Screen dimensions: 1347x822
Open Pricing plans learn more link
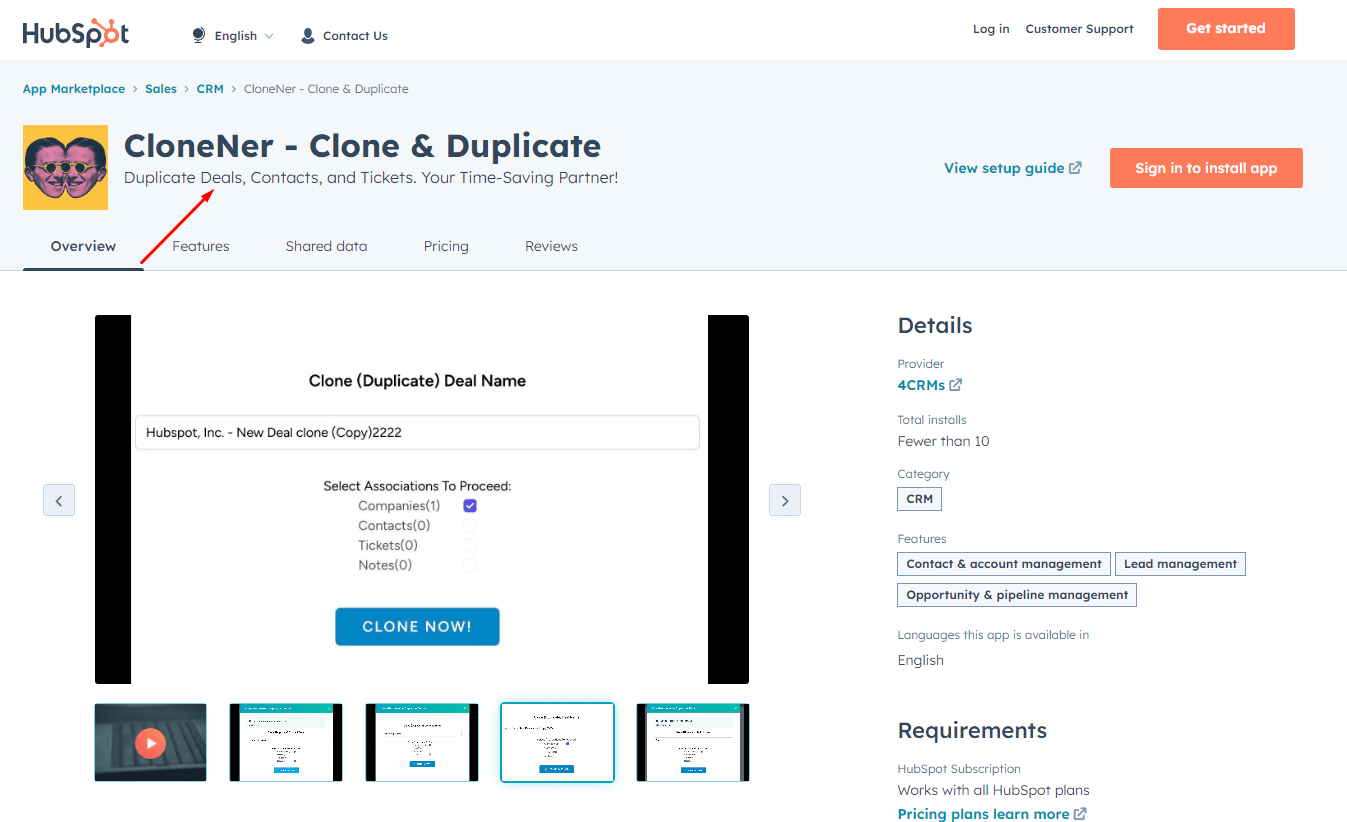click(x=983, y=814)
